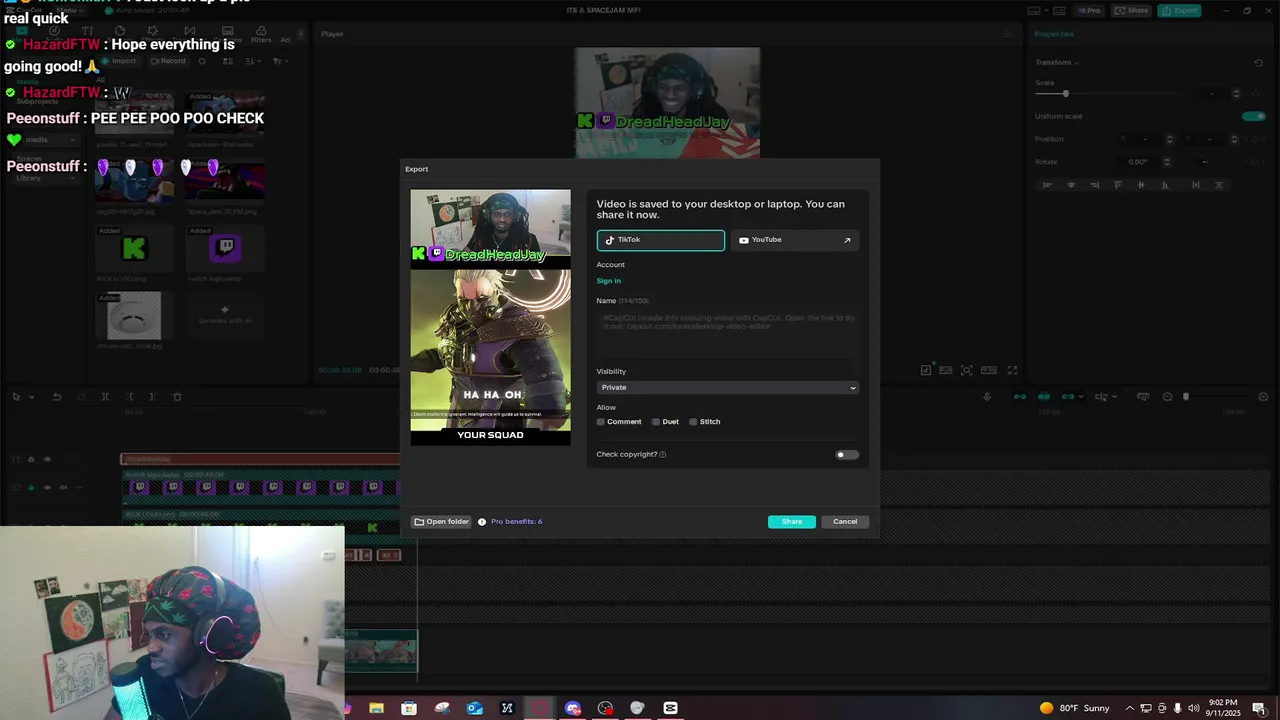The image size is (1280, 720).
Task: Click the timeline split icon
Action: pyautogui.click(x=105, y=397)
